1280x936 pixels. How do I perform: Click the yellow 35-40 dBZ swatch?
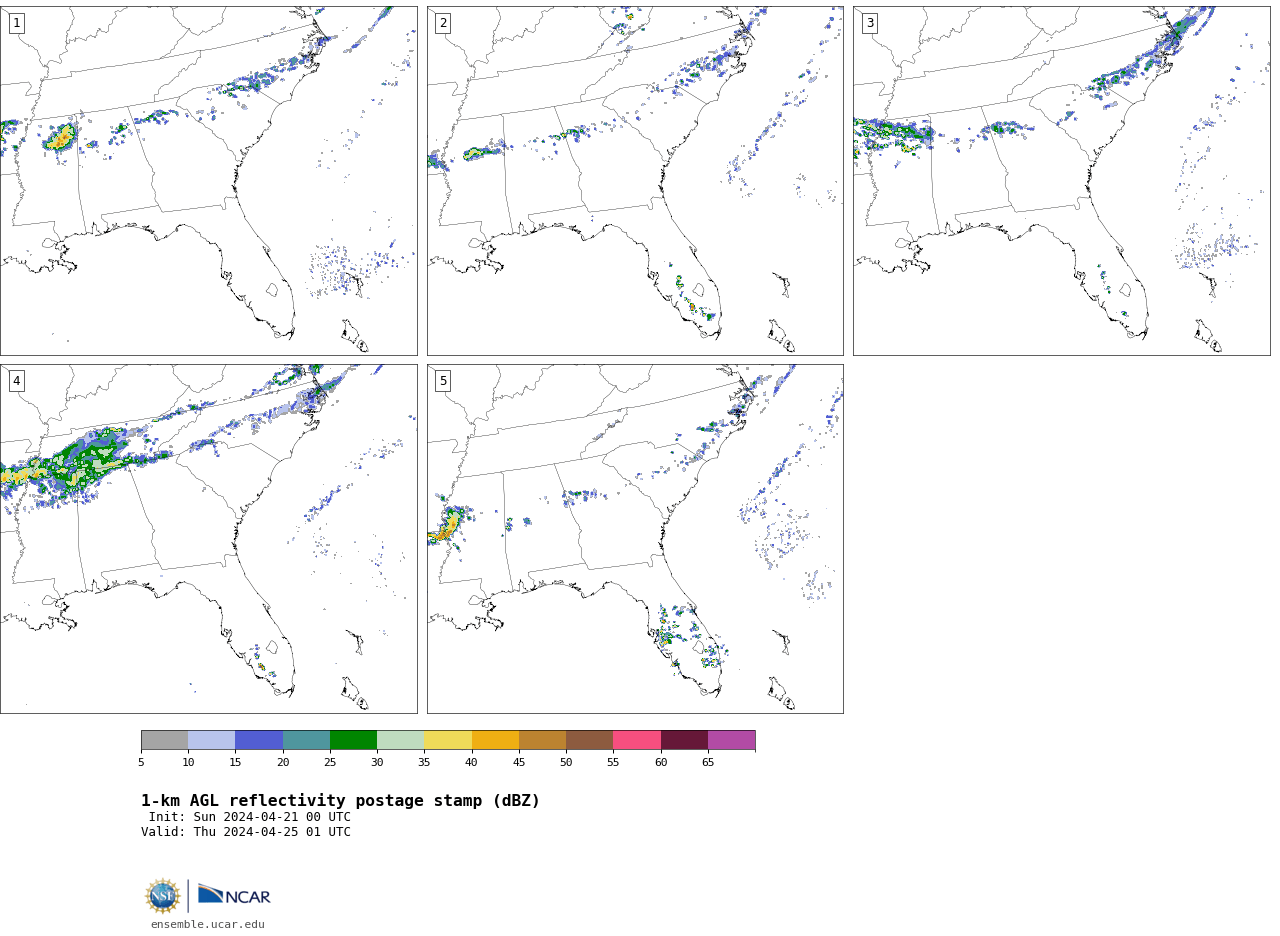[448, 740]
